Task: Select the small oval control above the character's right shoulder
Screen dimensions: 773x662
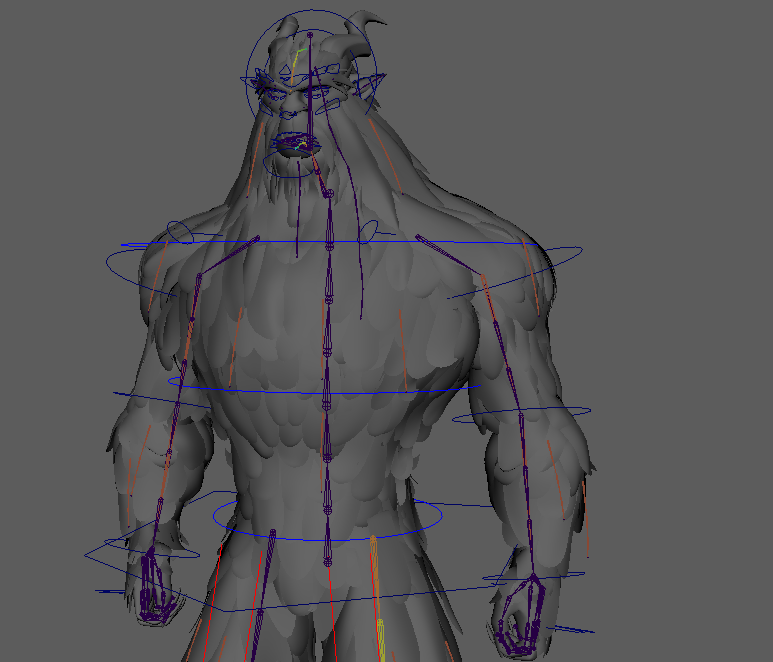Action: click(180, 232)
